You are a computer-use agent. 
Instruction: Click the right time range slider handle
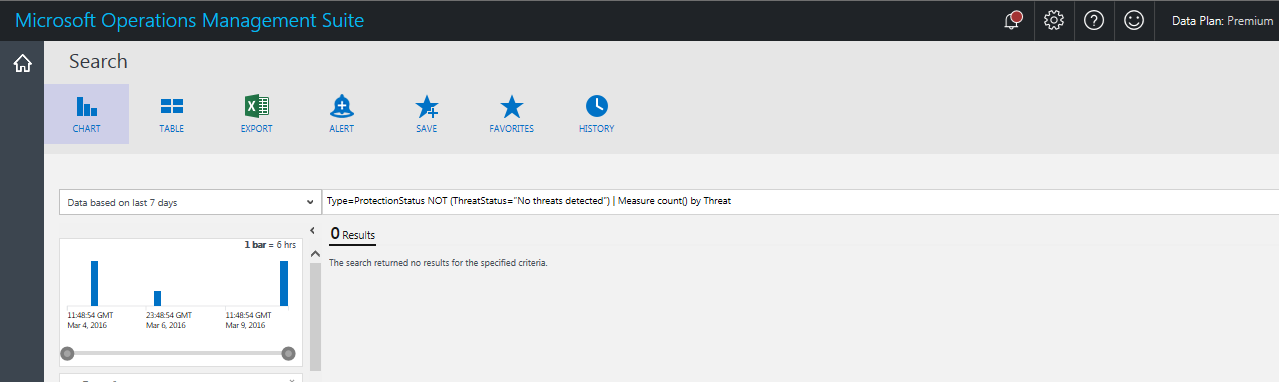(288, 353)
